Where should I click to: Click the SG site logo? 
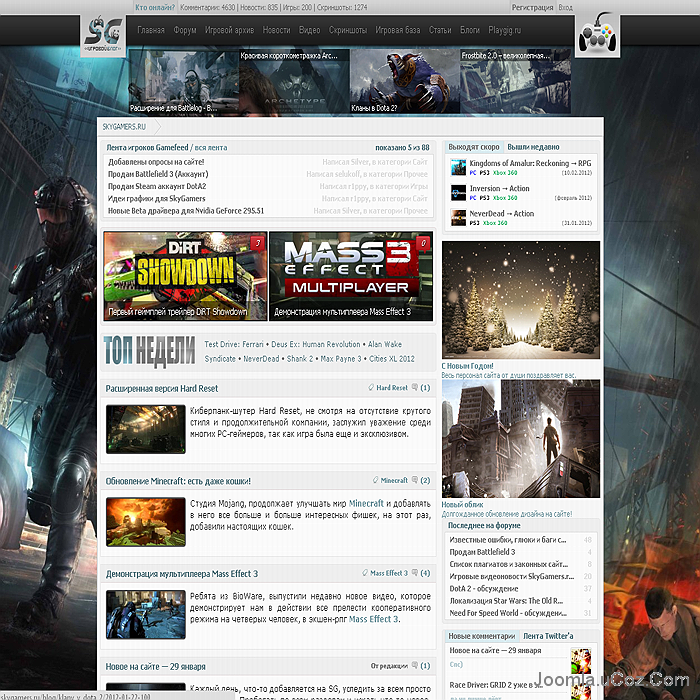point(103,35)
